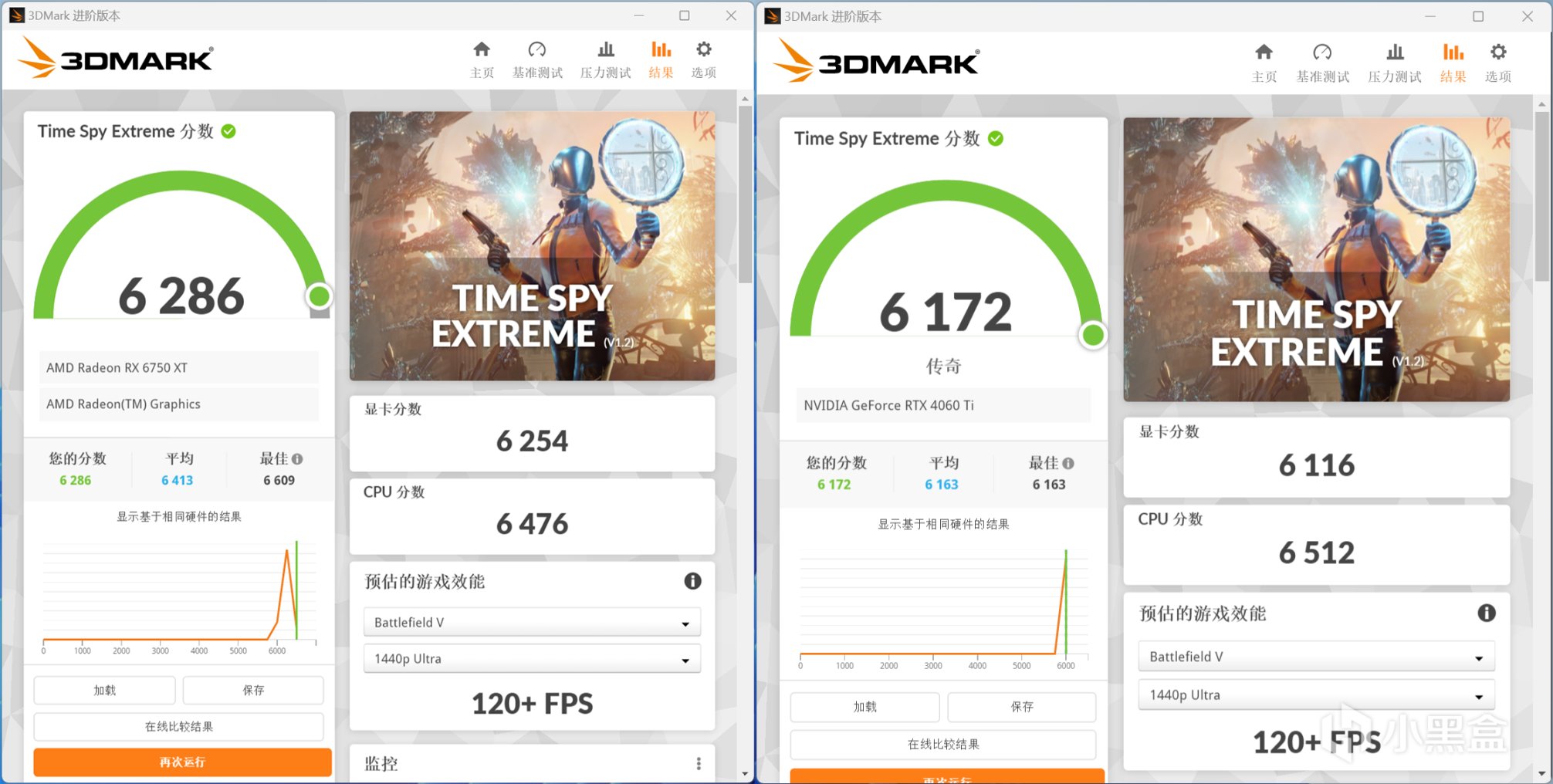This screenshot has height=784, width=1553.
Task: Click scroll-down arrow in left window
Action: [x=745, y=773]
